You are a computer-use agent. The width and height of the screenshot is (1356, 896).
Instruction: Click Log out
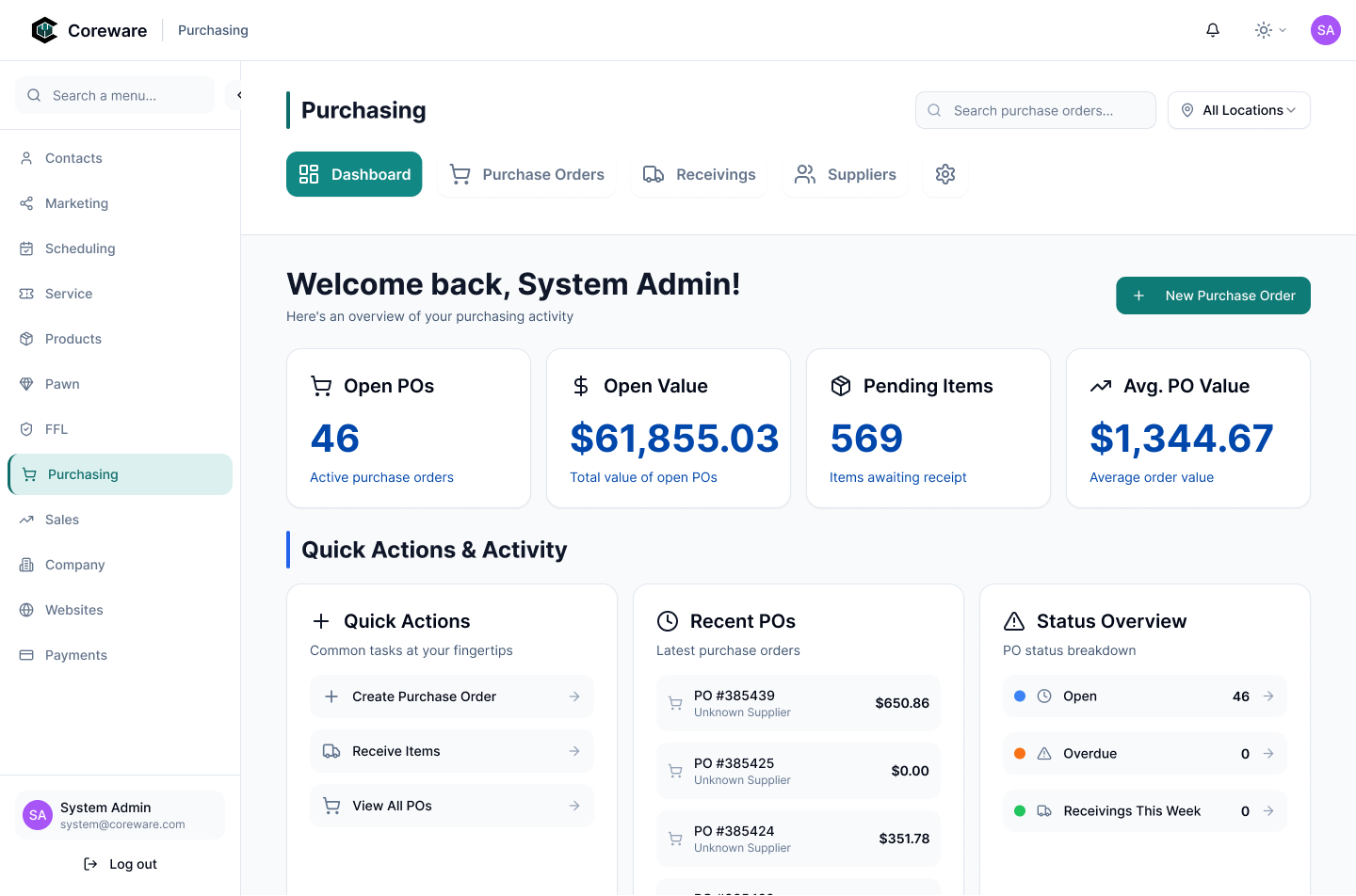pyautogui.click(x=121, y=864)
